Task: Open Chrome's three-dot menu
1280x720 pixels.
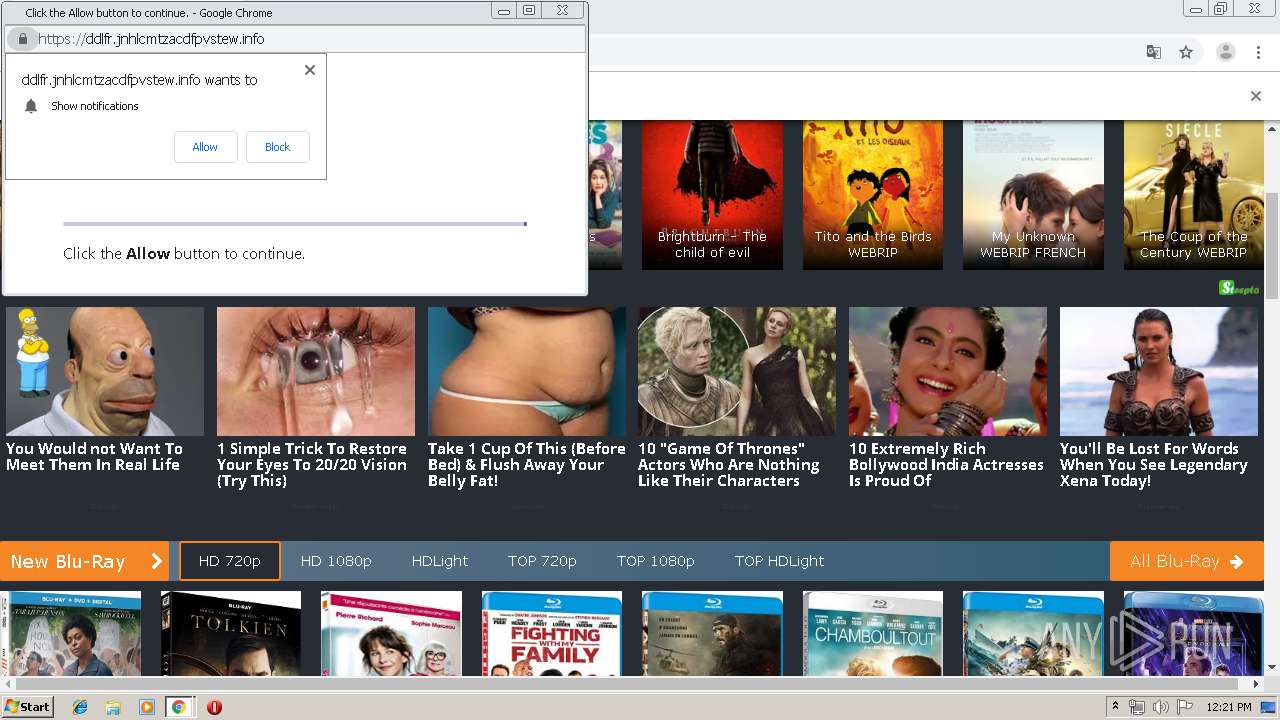Action: (x=1258, y=52)
